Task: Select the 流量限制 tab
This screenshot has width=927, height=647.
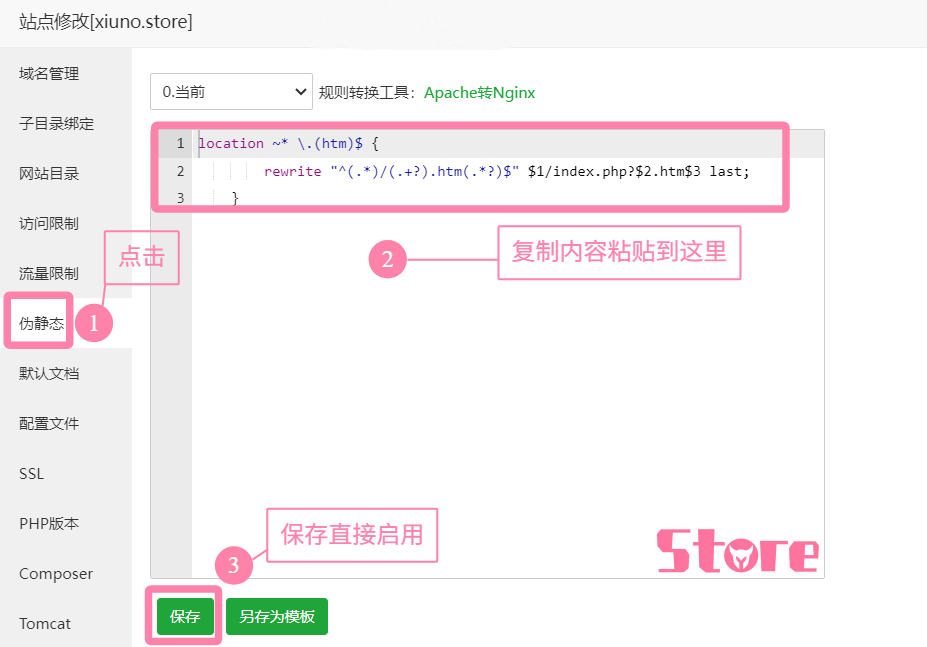Action: (x=49, y=273)
